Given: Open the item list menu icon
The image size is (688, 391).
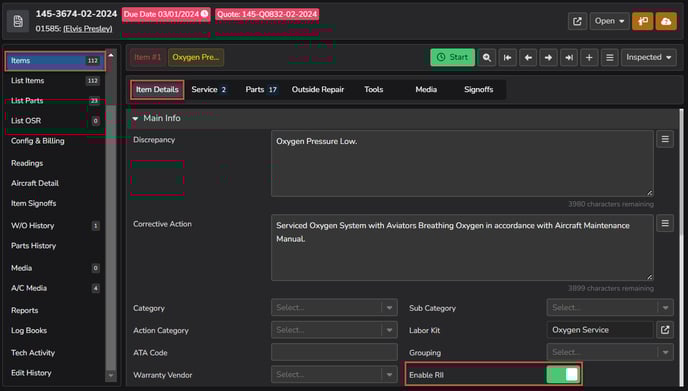Looking at the screenshot, I should 609,57.
